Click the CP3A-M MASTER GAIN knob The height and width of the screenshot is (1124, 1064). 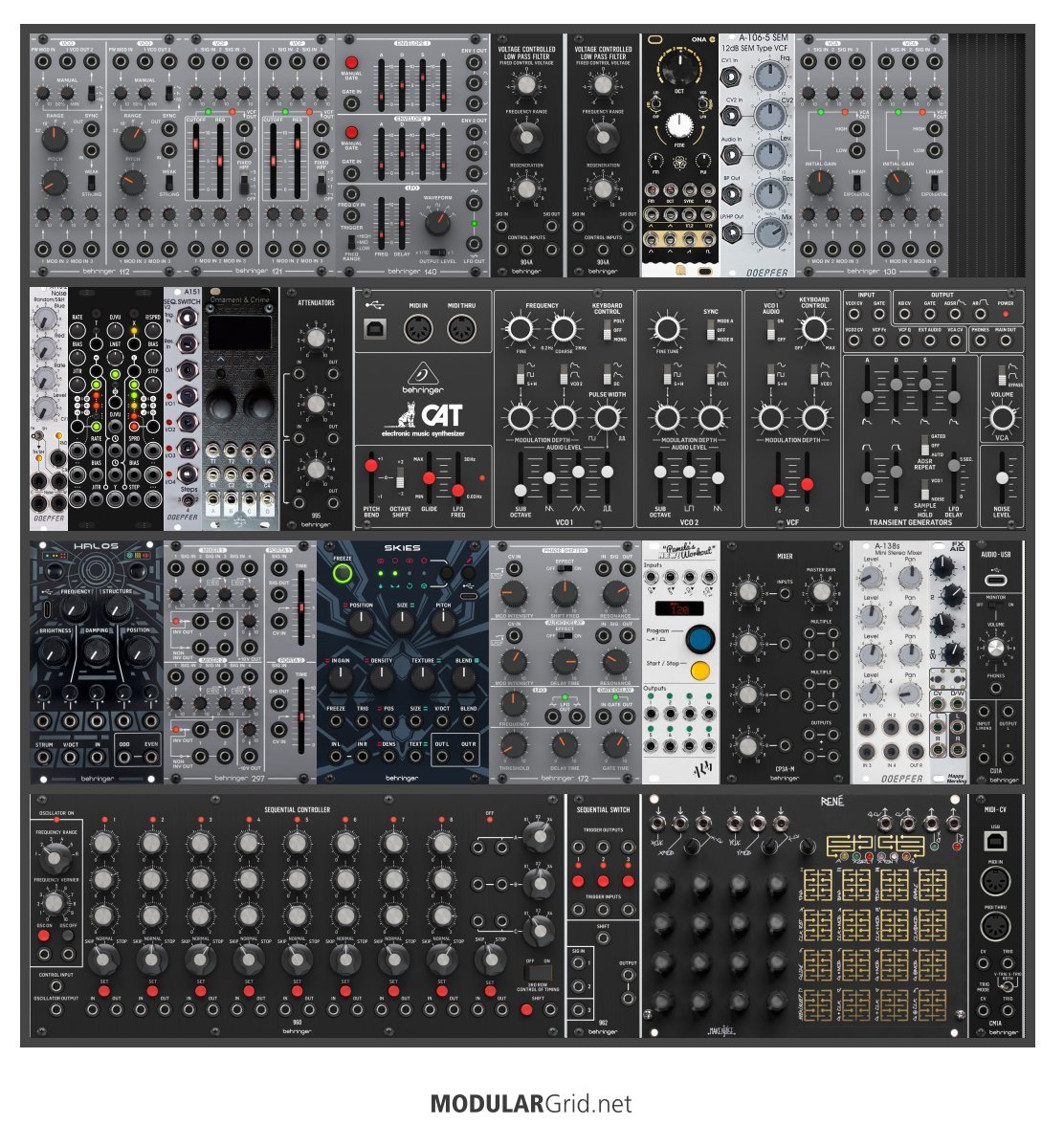(821, 591)
